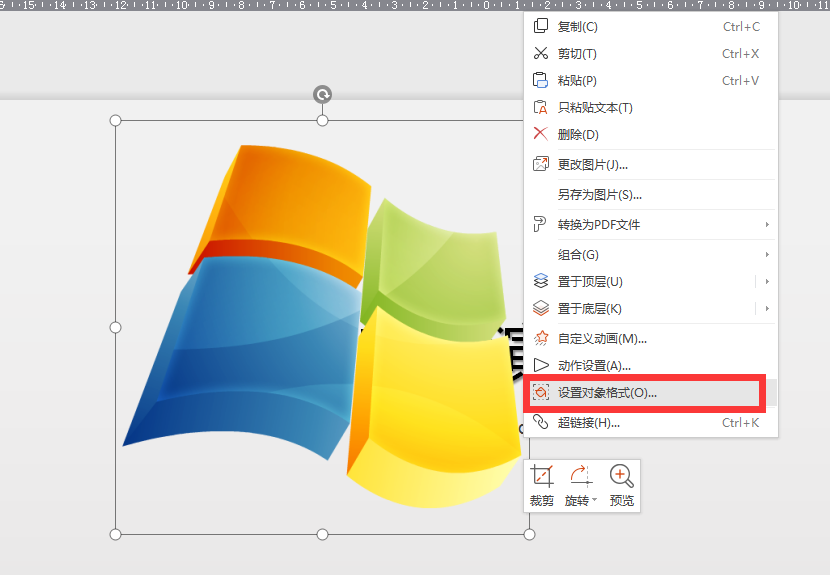The image size is (830, 575).
Task: Expand arrow beside 置于底层(K)
Action: (x=767, y=309)
